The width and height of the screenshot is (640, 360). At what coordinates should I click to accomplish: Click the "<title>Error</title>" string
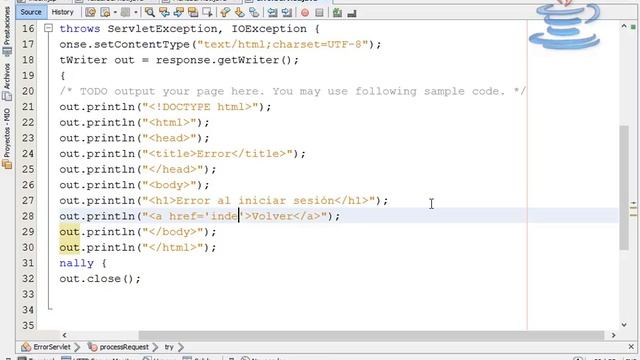click(x=217, y=153)
